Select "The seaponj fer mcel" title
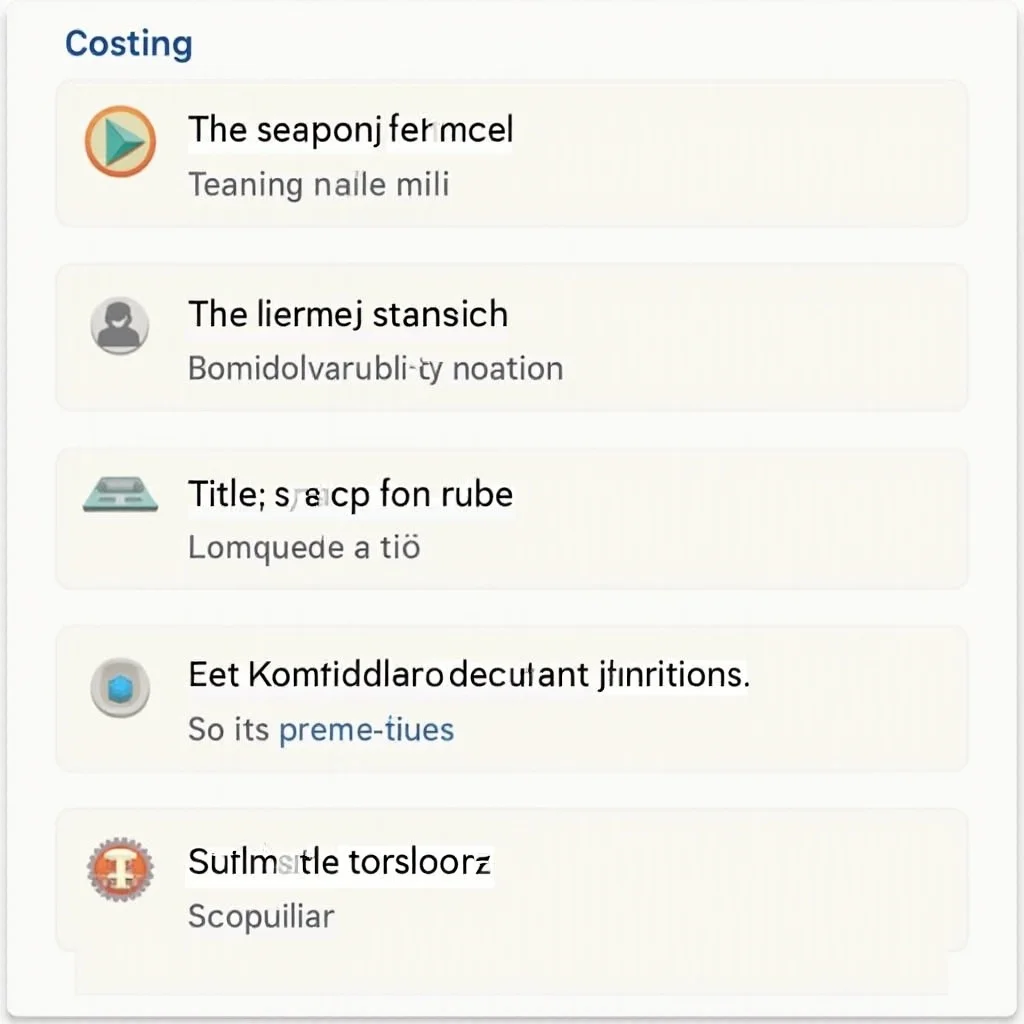 (x=350, y=130)
